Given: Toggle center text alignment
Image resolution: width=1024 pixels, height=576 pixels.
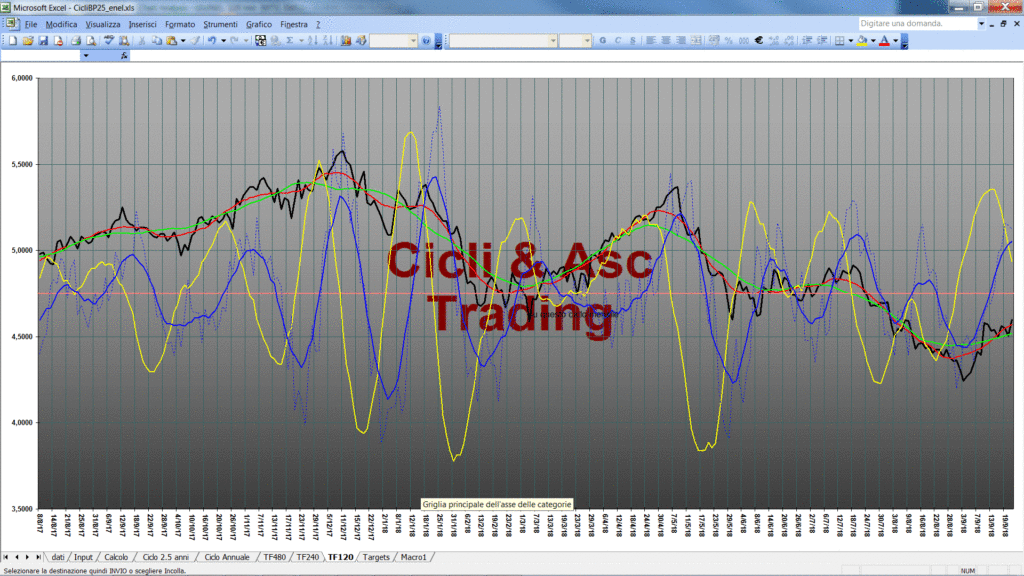Looking at the screenshot, I should pyautogui.click(x=665, y=40).
